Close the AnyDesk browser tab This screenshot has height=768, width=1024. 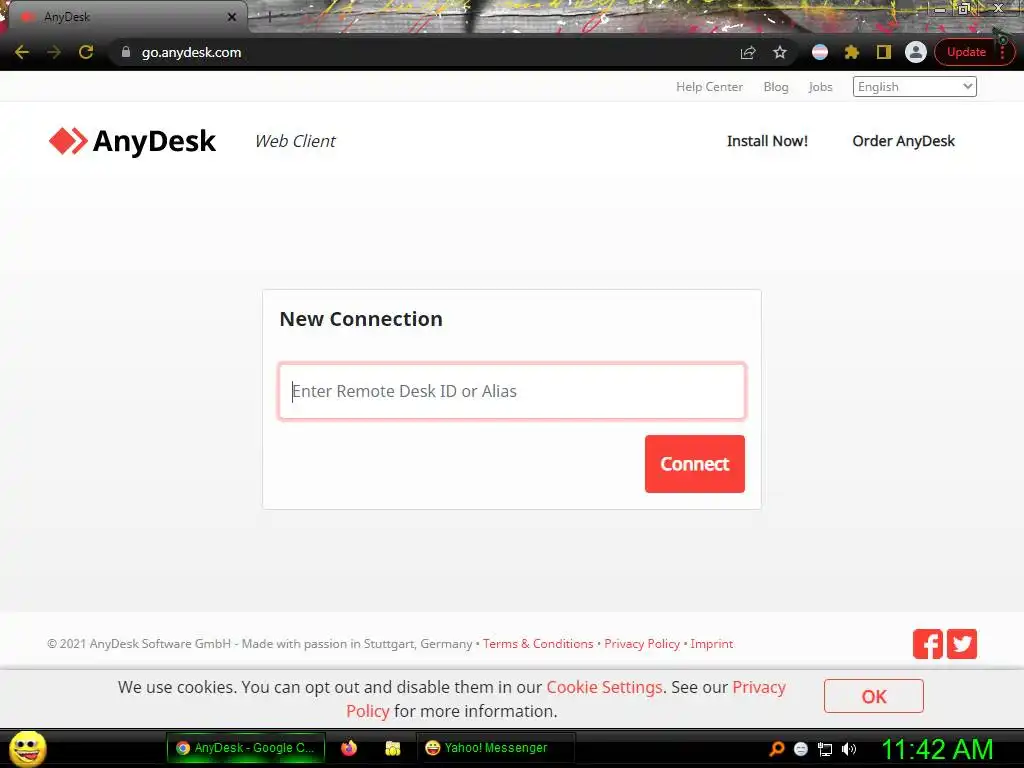point(232,17)
